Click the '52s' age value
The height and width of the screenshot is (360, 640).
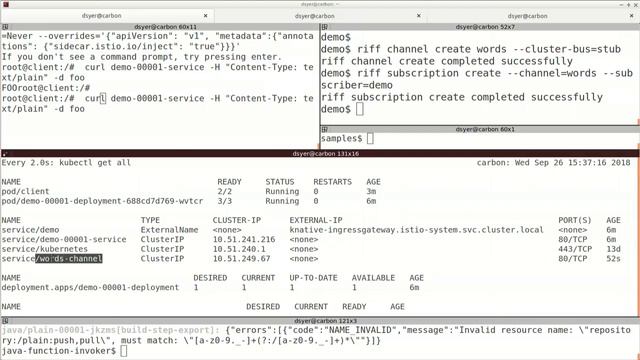coord(613,259)
